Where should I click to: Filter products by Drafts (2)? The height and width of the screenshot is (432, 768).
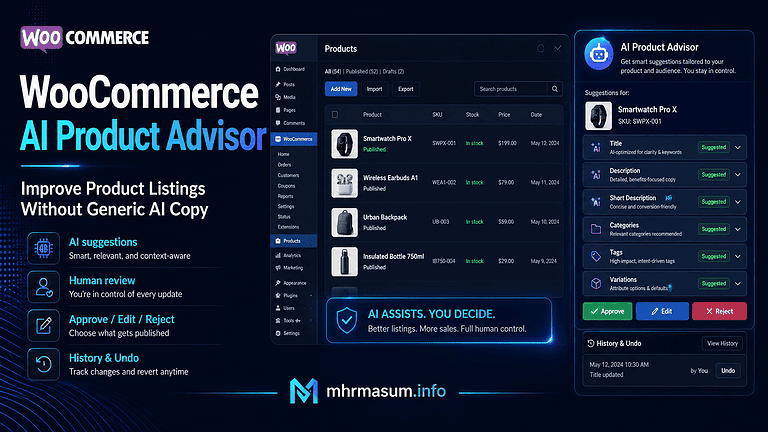tap(393, 71)
